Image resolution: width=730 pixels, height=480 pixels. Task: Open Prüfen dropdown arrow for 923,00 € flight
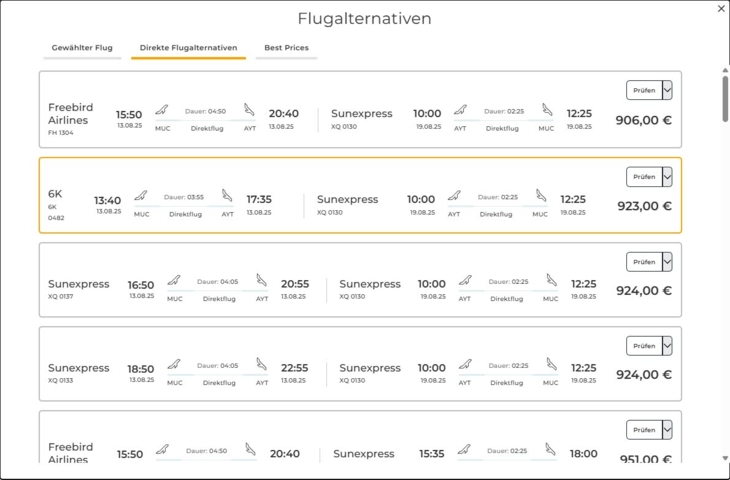tap(667, 177)
